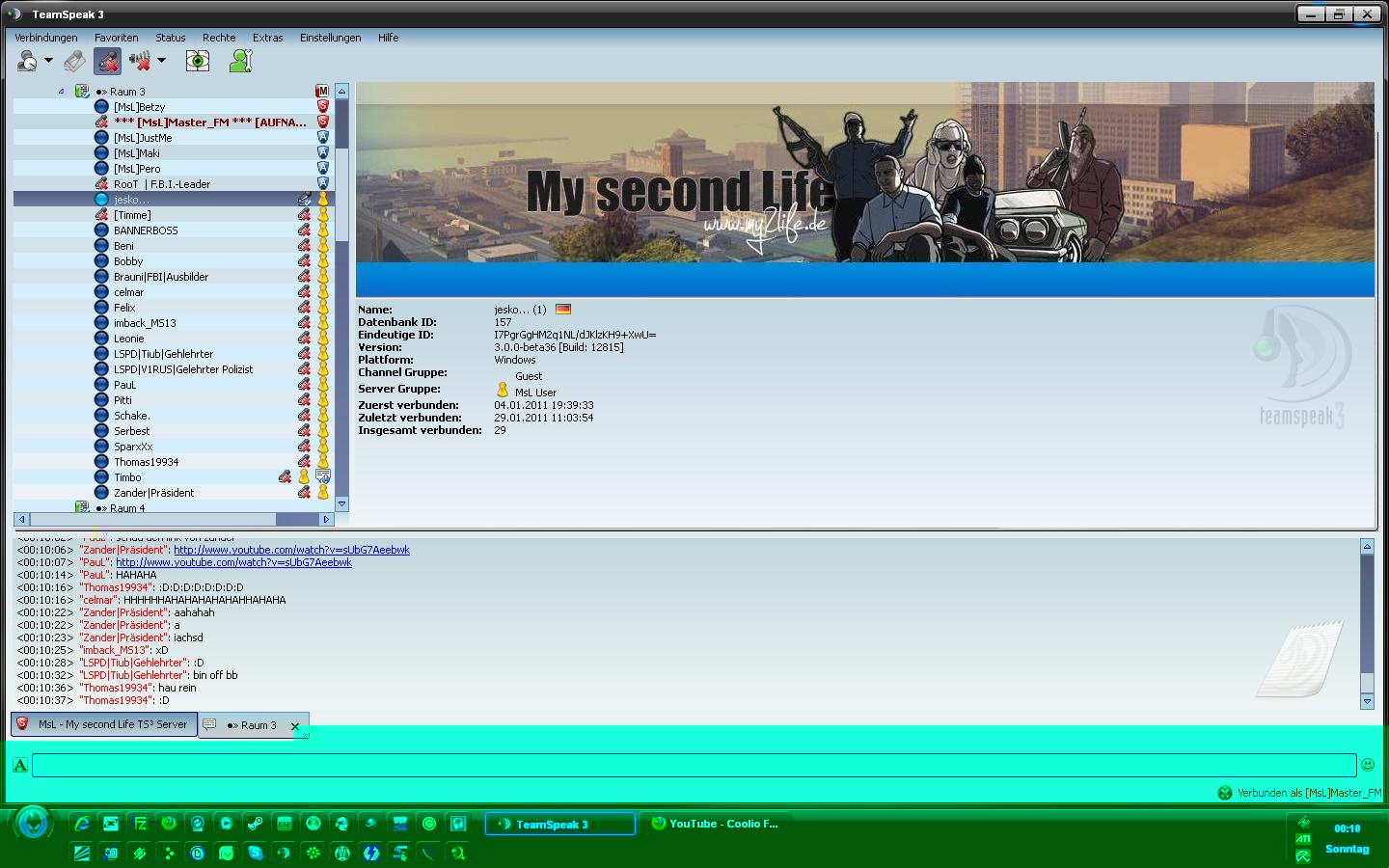Launch FileZilla from quick launch
The height and width of the screenshot is (868, 1389).
pyautogui.click(x=140, y=824)
